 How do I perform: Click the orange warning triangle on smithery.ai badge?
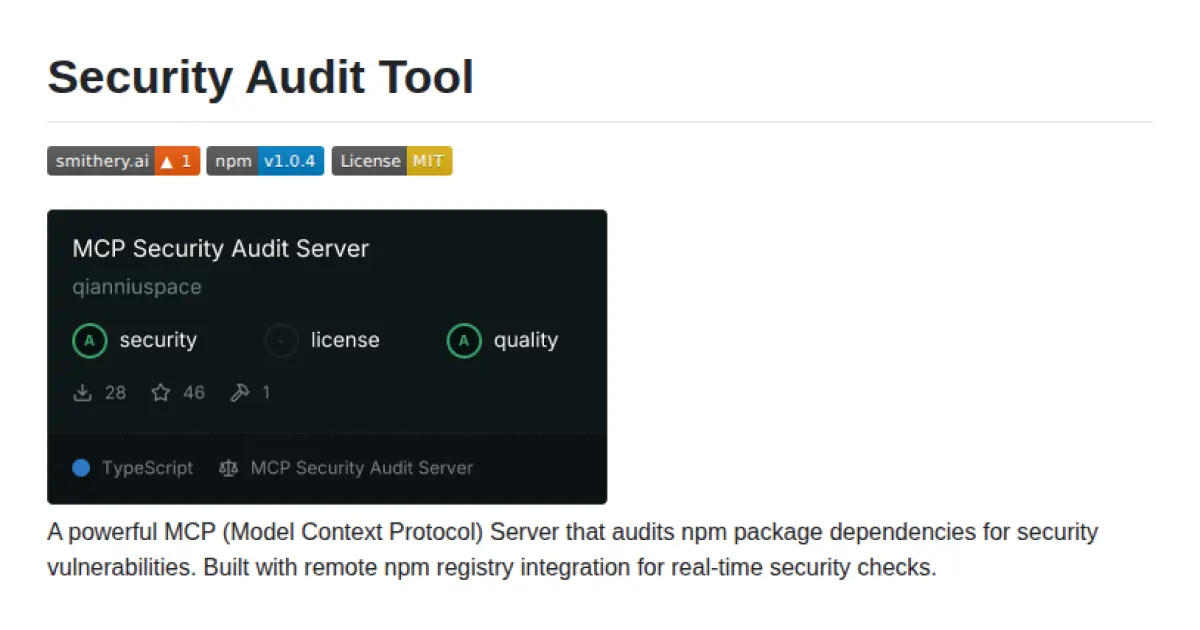pyautogui.click(x=166, y=160)
